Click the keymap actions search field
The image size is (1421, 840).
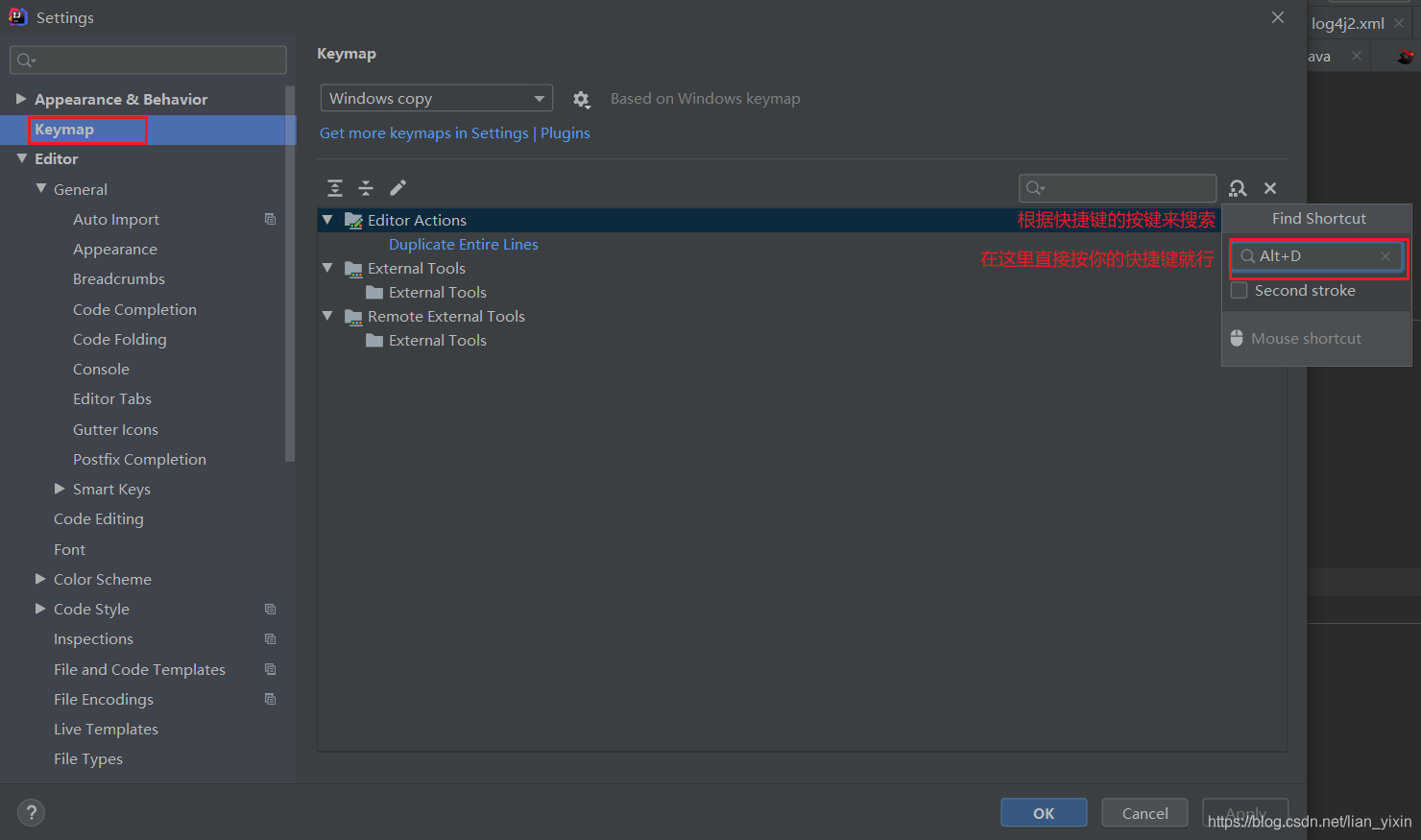point(1118,188)
